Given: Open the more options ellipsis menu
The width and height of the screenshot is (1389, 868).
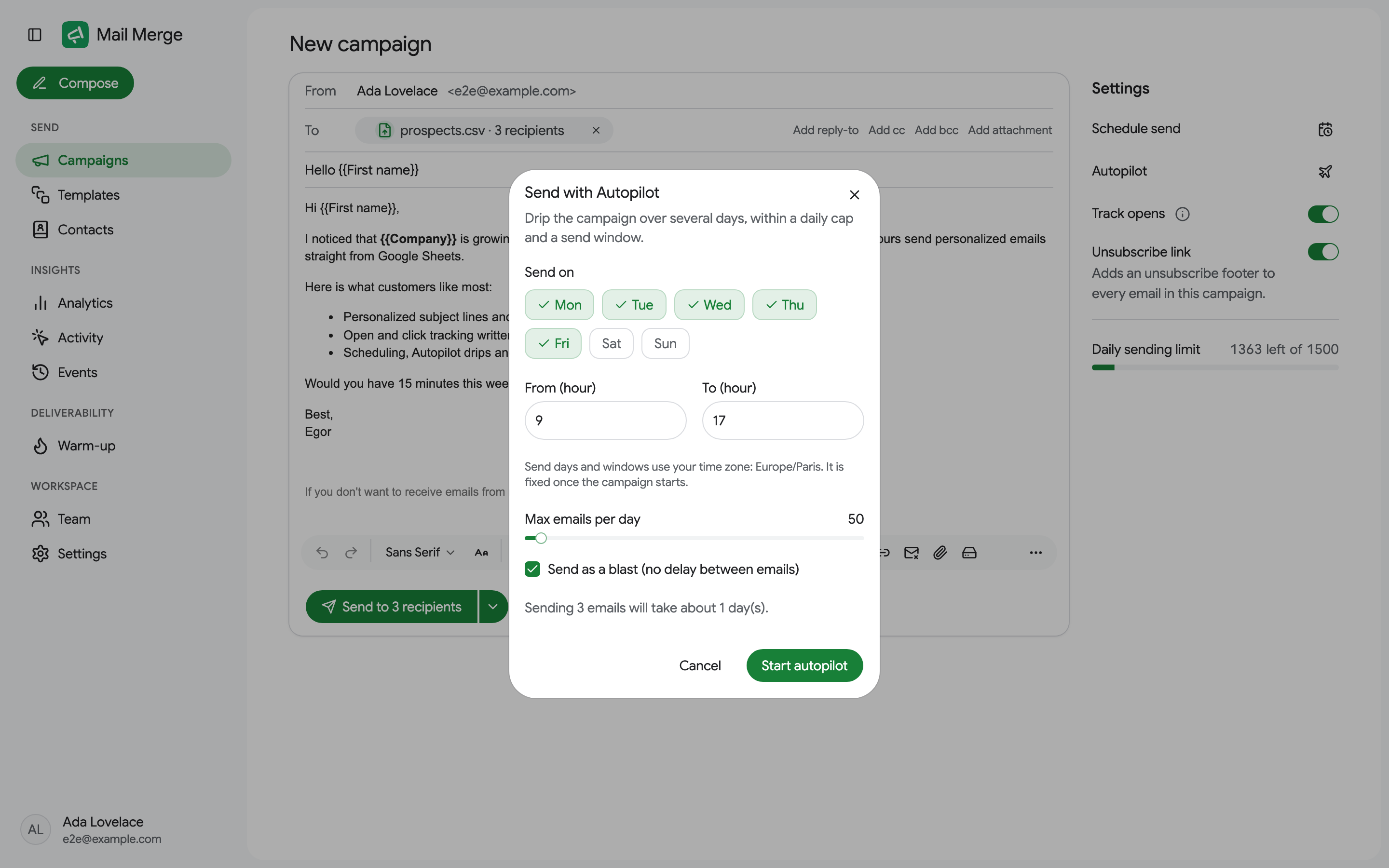Looking at the screenshot, I should pos(1035,552).
